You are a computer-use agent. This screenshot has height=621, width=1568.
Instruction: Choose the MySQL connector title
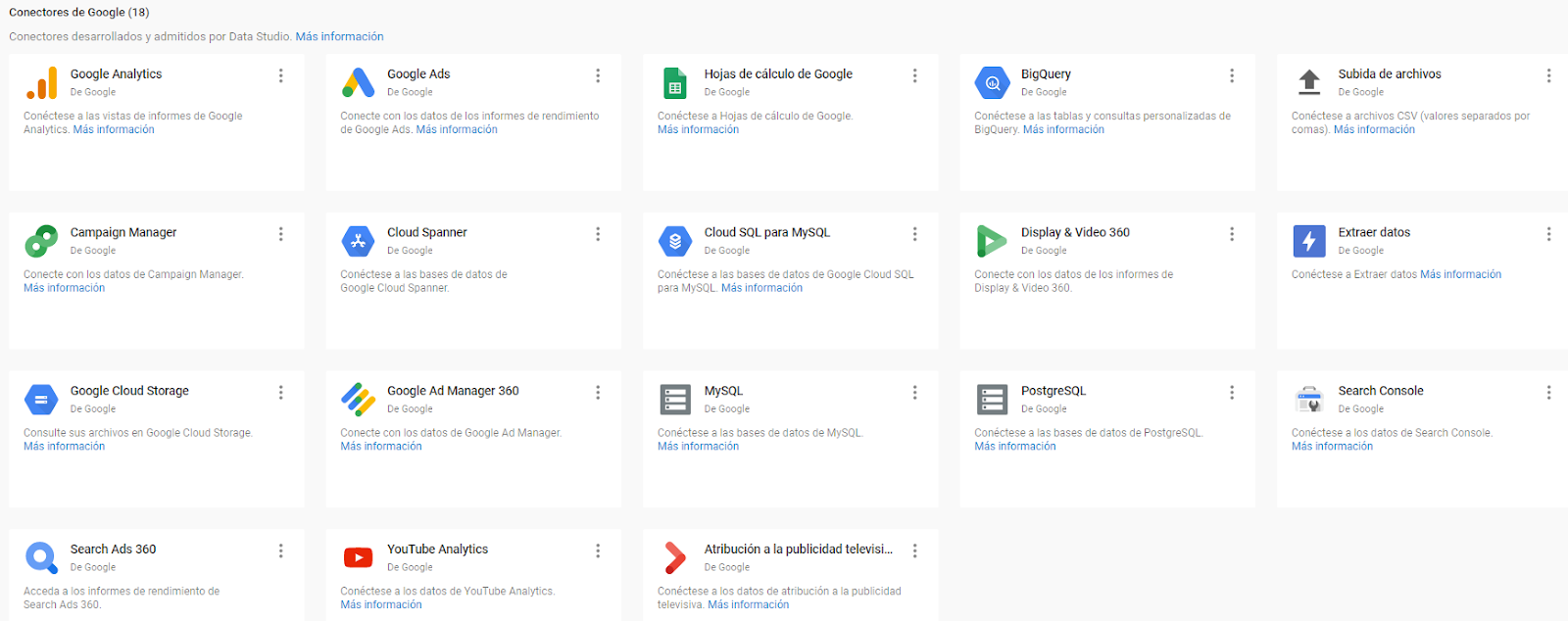pos(723,391)
